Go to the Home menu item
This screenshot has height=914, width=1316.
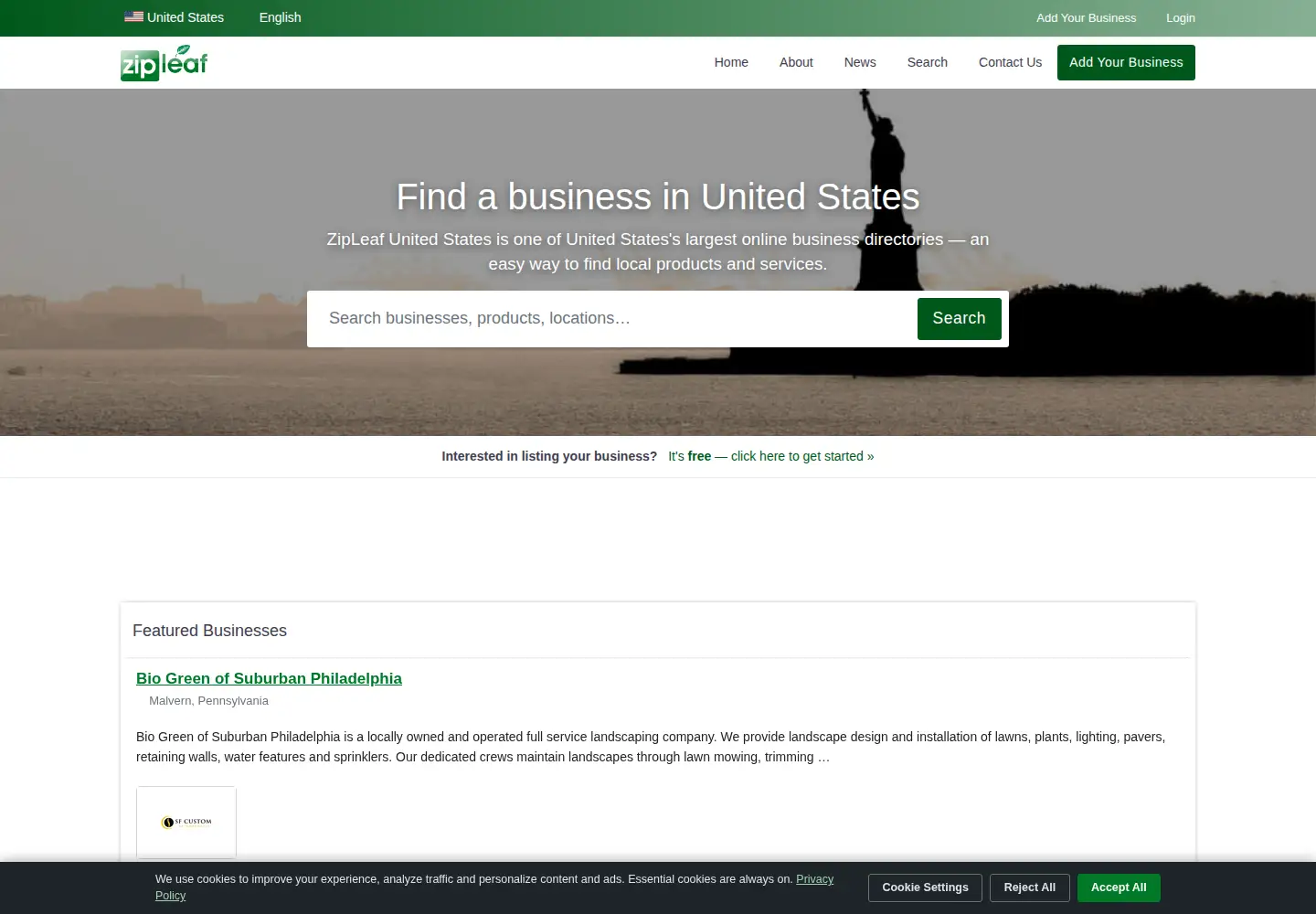click(x=731, y=62)
